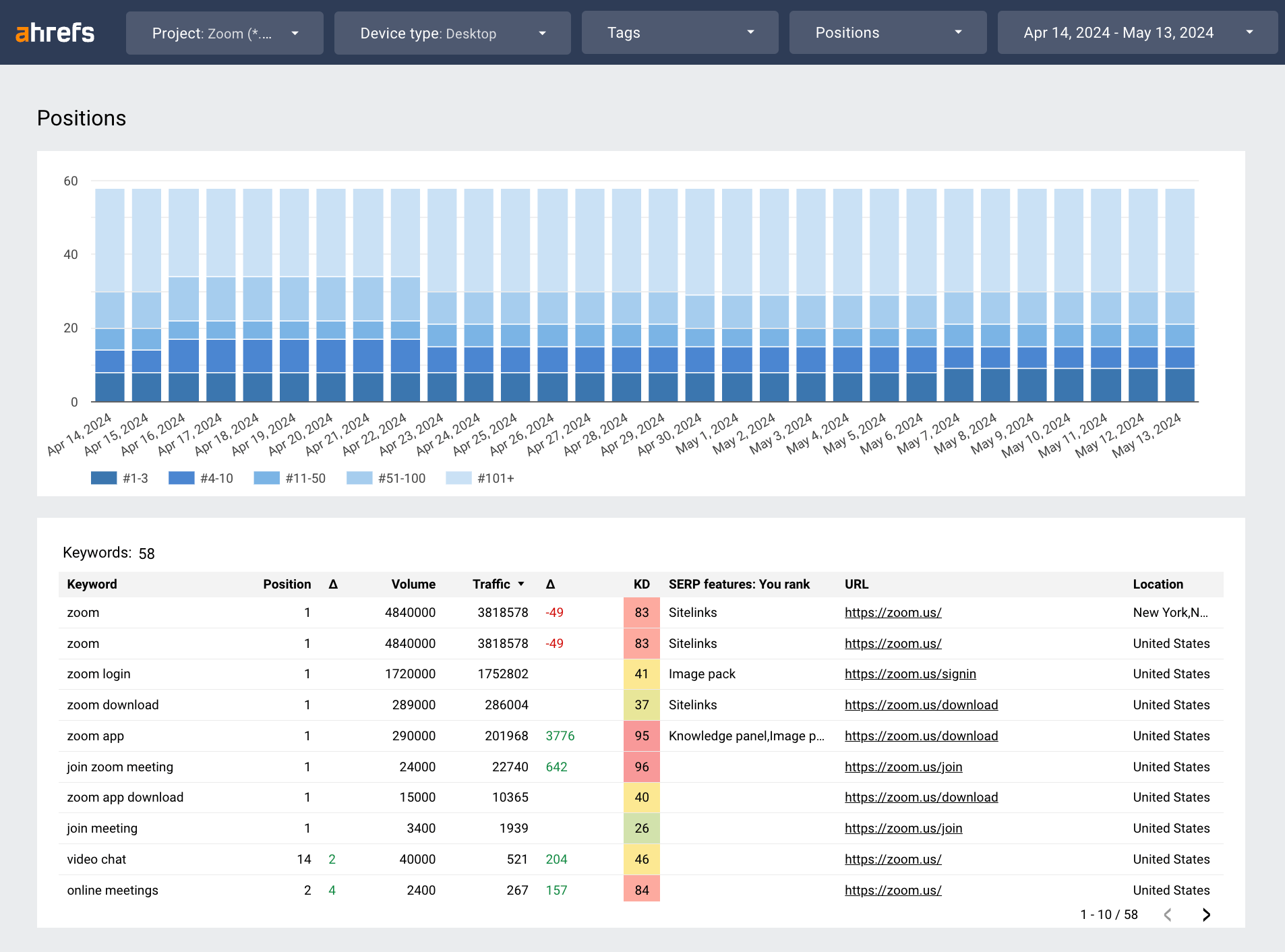This screenshot has height=952, width=1285.
Task: Click the Position column header
Action: [287, 584]
